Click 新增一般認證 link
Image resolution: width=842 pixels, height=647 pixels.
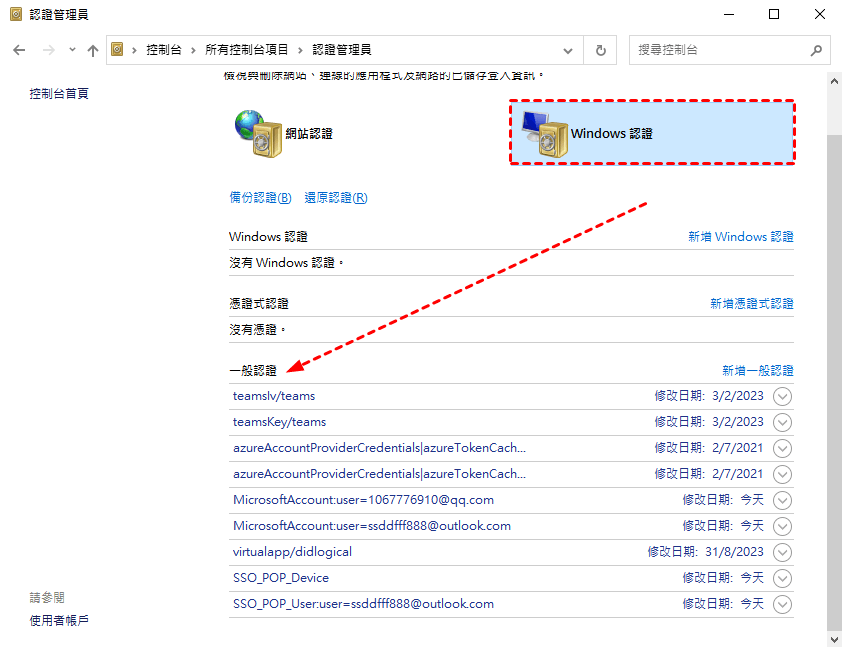pyautogui.click(x=758, y=370)
